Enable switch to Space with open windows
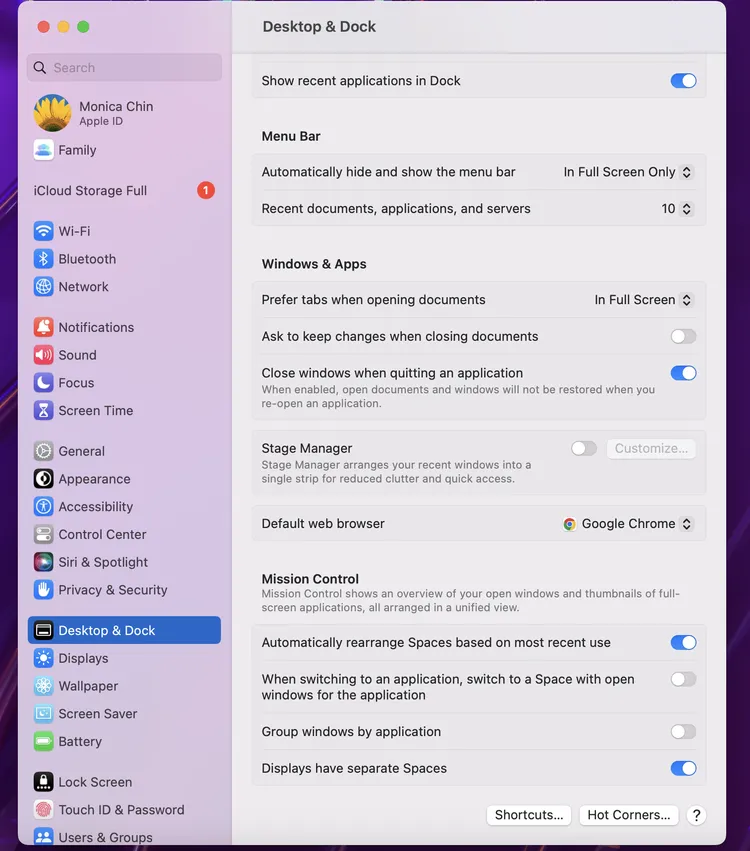Screen dimensions: 750x851 (683, 679)
